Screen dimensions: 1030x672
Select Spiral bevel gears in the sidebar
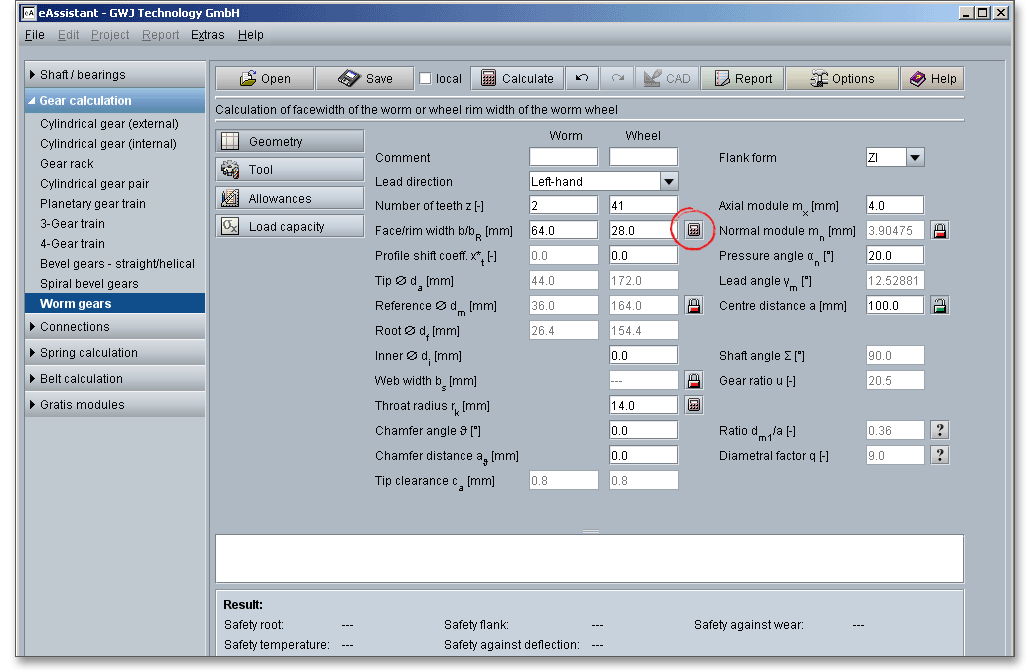click(89, 284)
